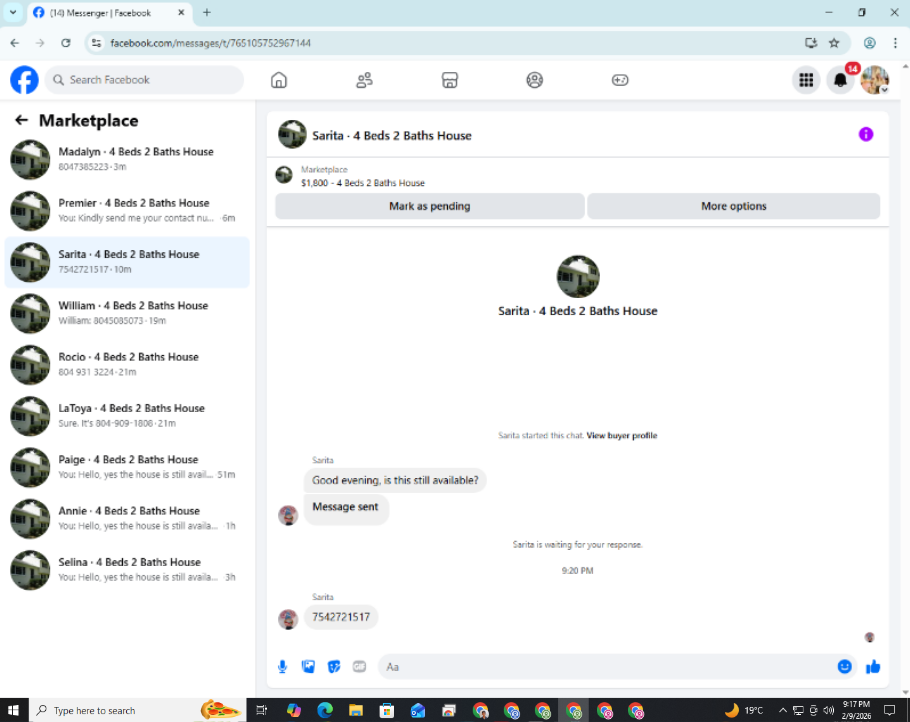
Task: Click the '$1,800 - 4 Beds 2 Baths House' listing text
Action: 363,183
